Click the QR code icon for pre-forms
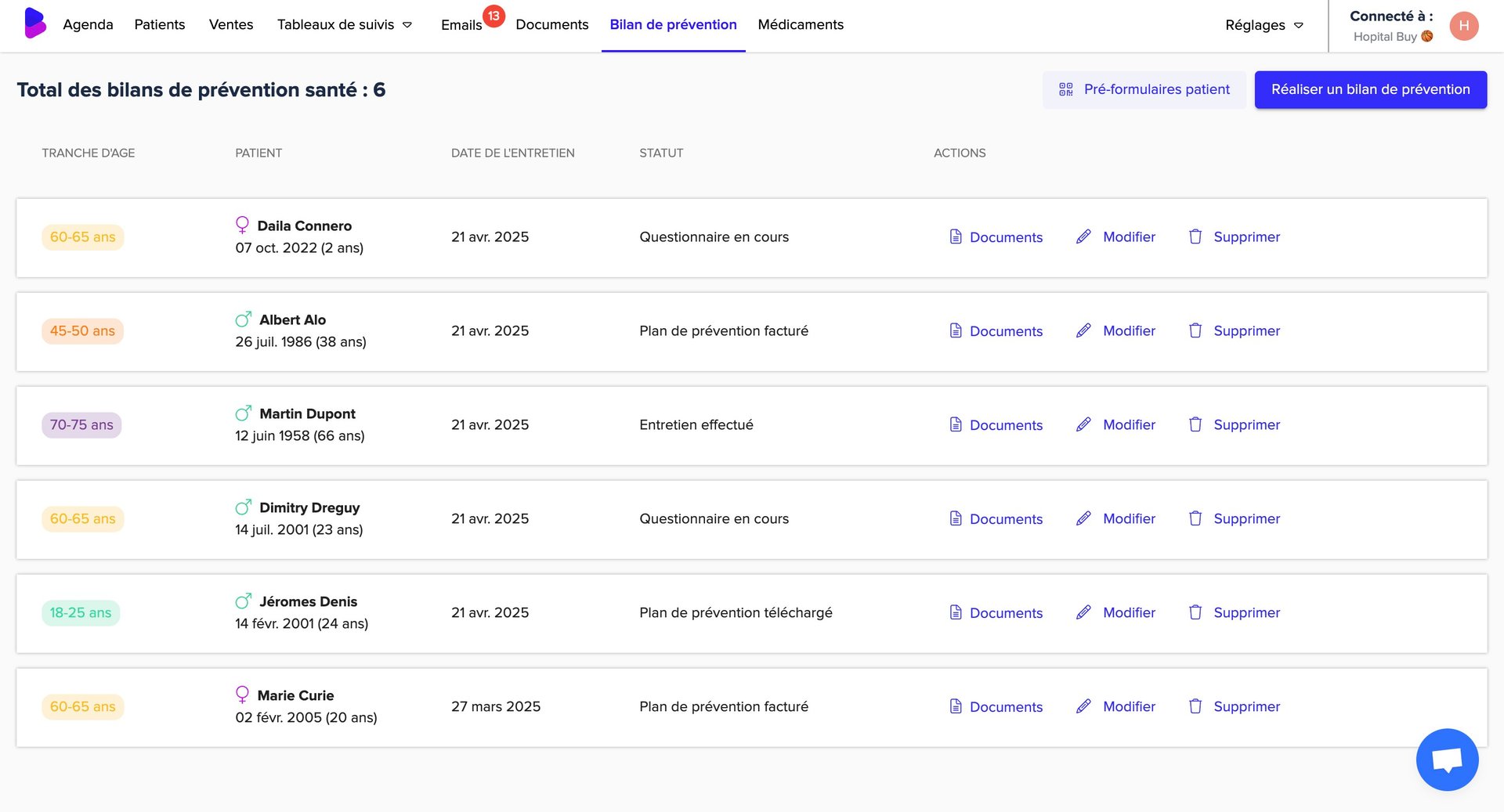Screen dimensions: 1504x812 1065,89
